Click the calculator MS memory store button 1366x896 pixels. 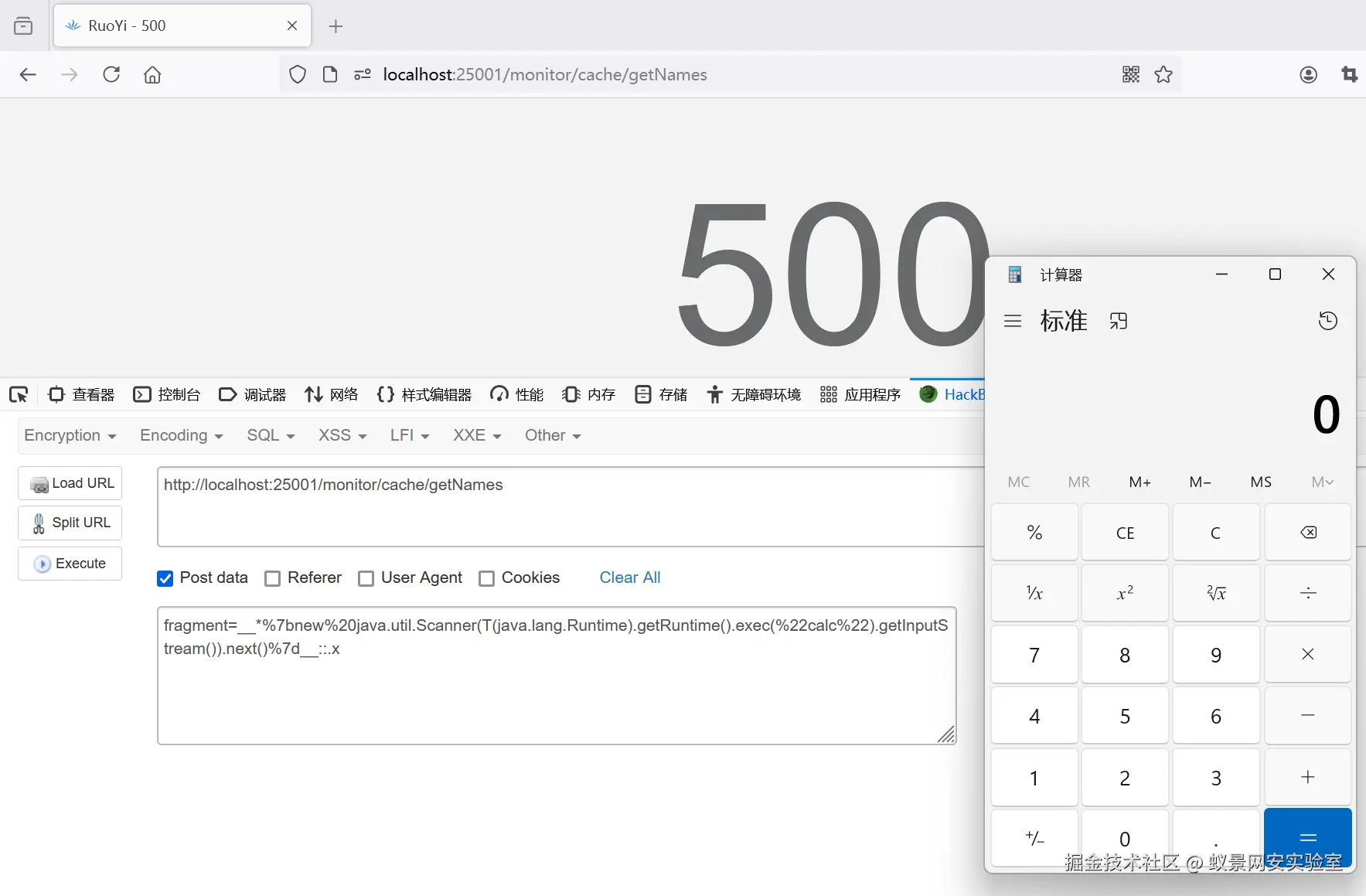pyautogui.click(x=1261, y=482)
